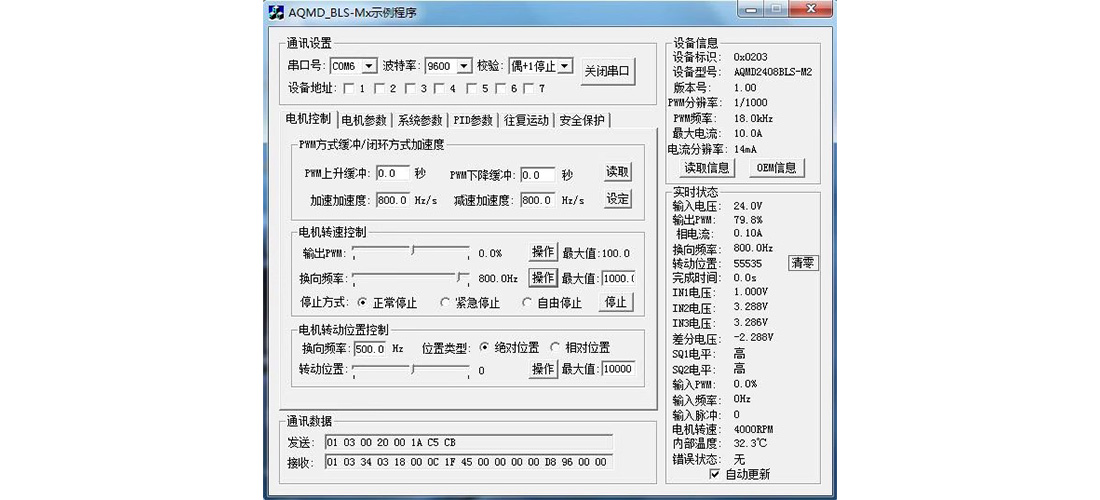This screenshot has height=500, width=1100.
Task: Click 操作 button beside 800.0Hz frequency
Action: 543,278
